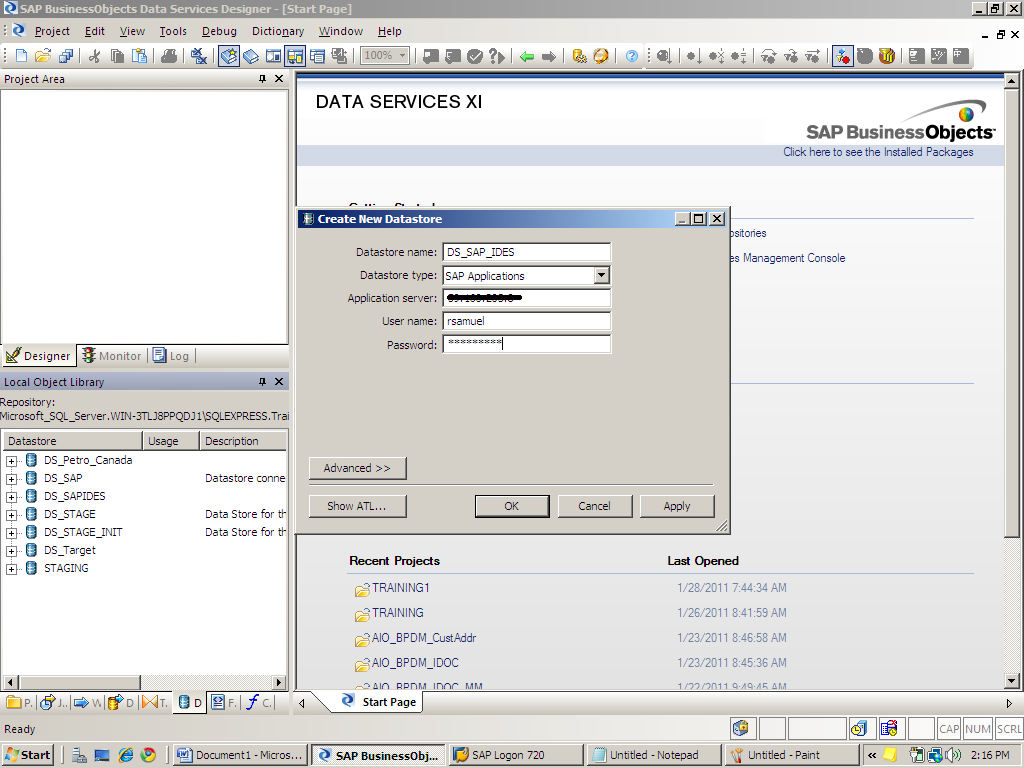Launch Chrome from quick launch bar

148,755
